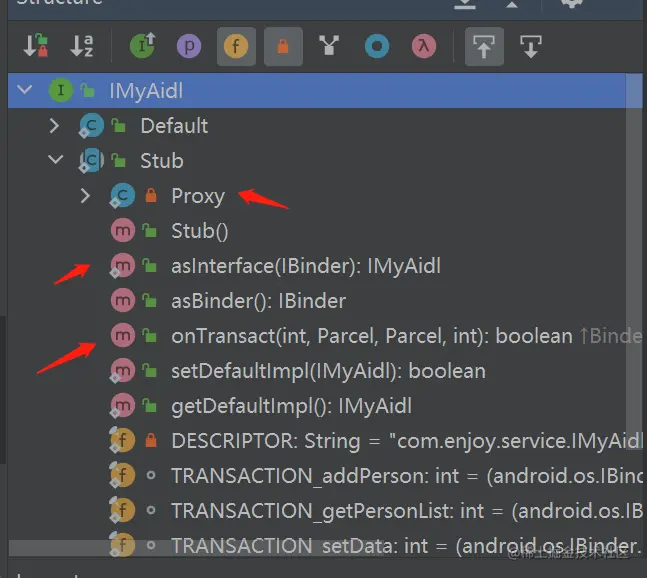Click the public icon beside asBinder
This screenshot has height=578, width=647.
tap(149, 301)
